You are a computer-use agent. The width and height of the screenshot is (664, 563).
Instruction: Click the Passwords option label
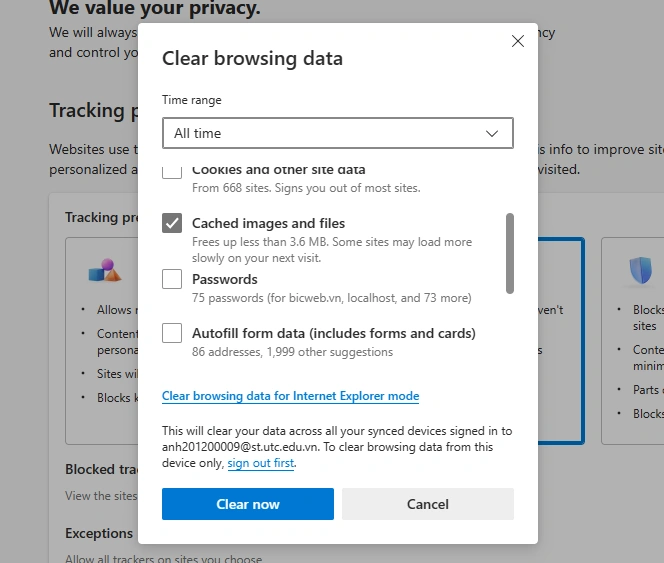pos(225,279)
